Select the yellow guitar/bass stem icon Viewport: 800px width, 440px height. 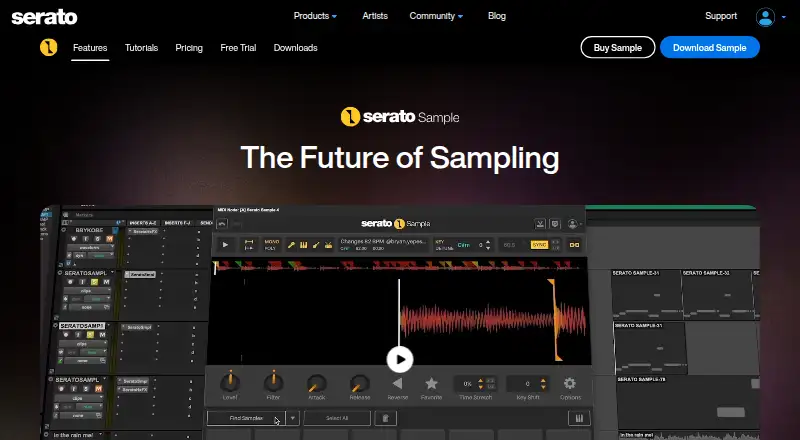316,245
